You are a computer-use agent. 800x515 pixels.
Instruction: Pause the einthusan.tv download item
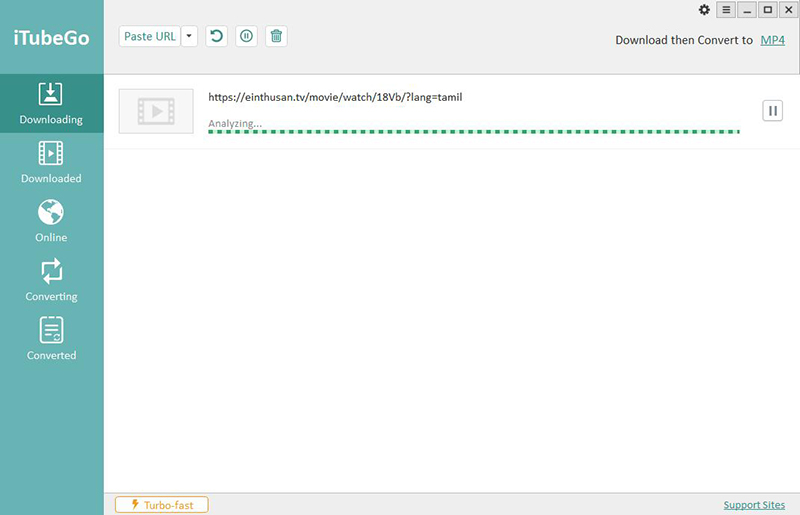coord(772,111)
